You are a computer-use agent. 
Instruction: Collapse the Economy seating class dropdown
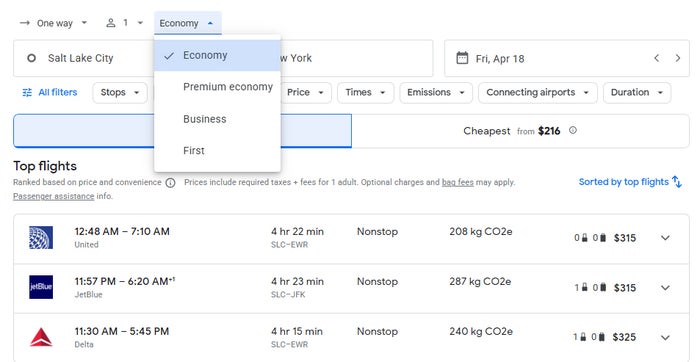(188, 23)
